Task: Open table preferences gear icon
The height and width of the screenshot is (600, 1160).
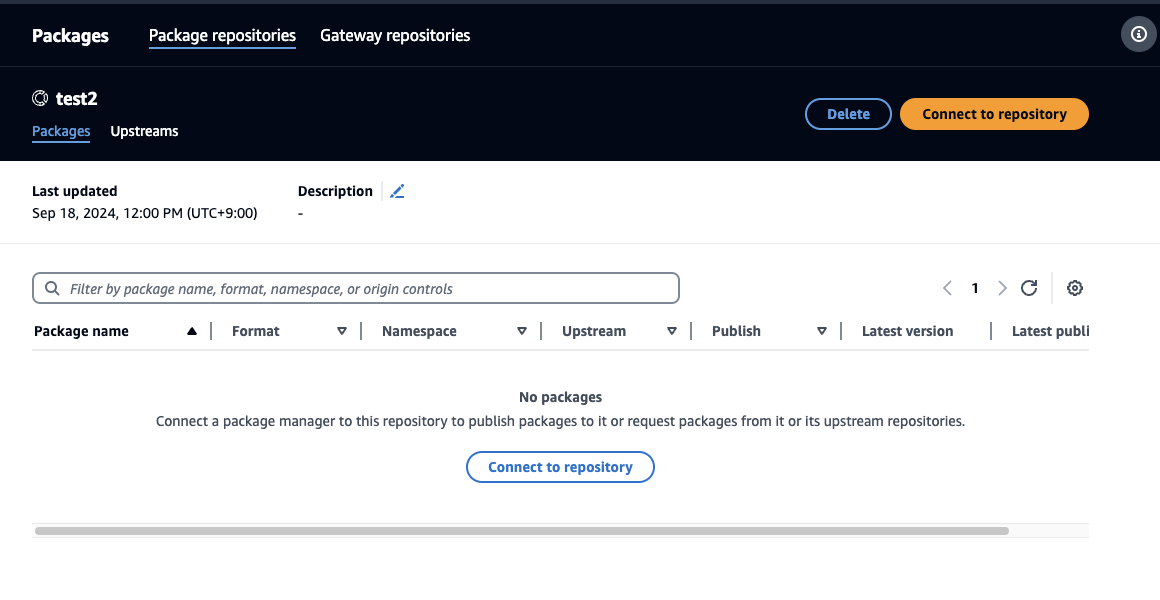Action: pyautogui.click(x=1075, y=288)
